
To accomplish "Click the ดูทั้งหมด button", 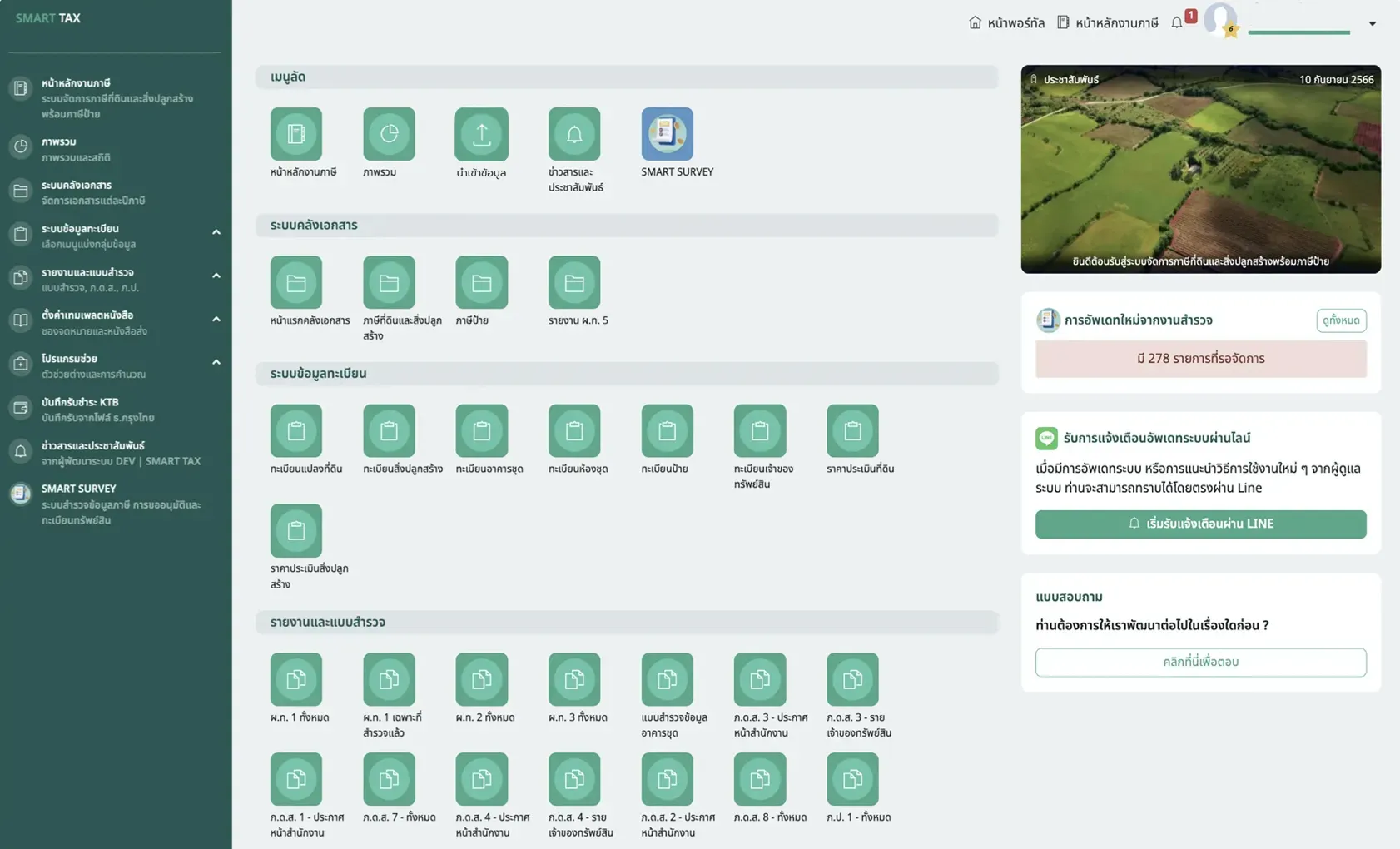I will click(x=1341, y=320).
